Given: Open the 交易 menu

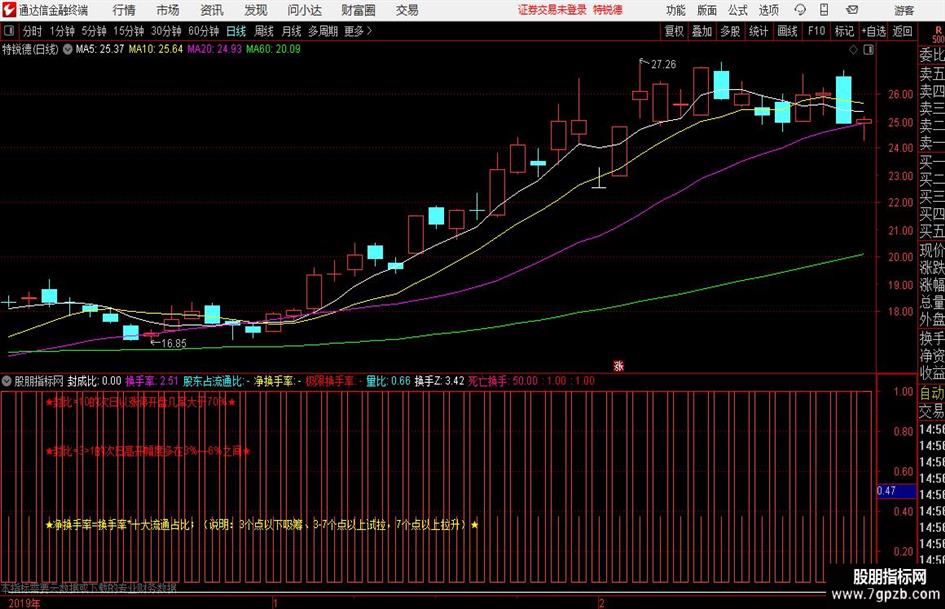Looking at the screenshot, I should pos(407,10).
